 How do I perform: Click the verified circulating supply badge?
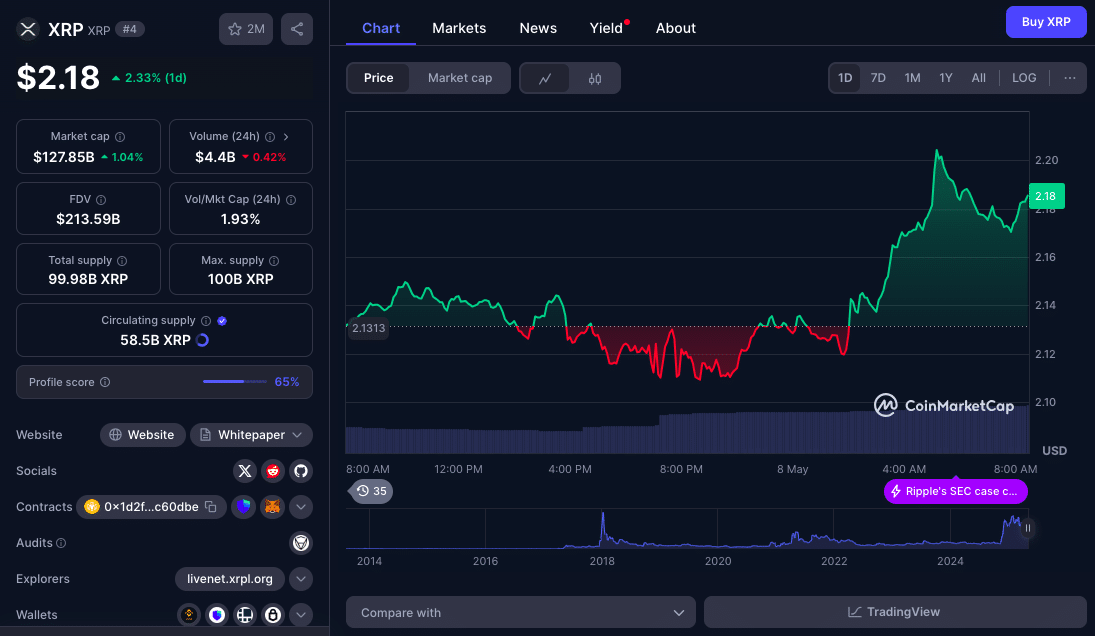point(222,320)
